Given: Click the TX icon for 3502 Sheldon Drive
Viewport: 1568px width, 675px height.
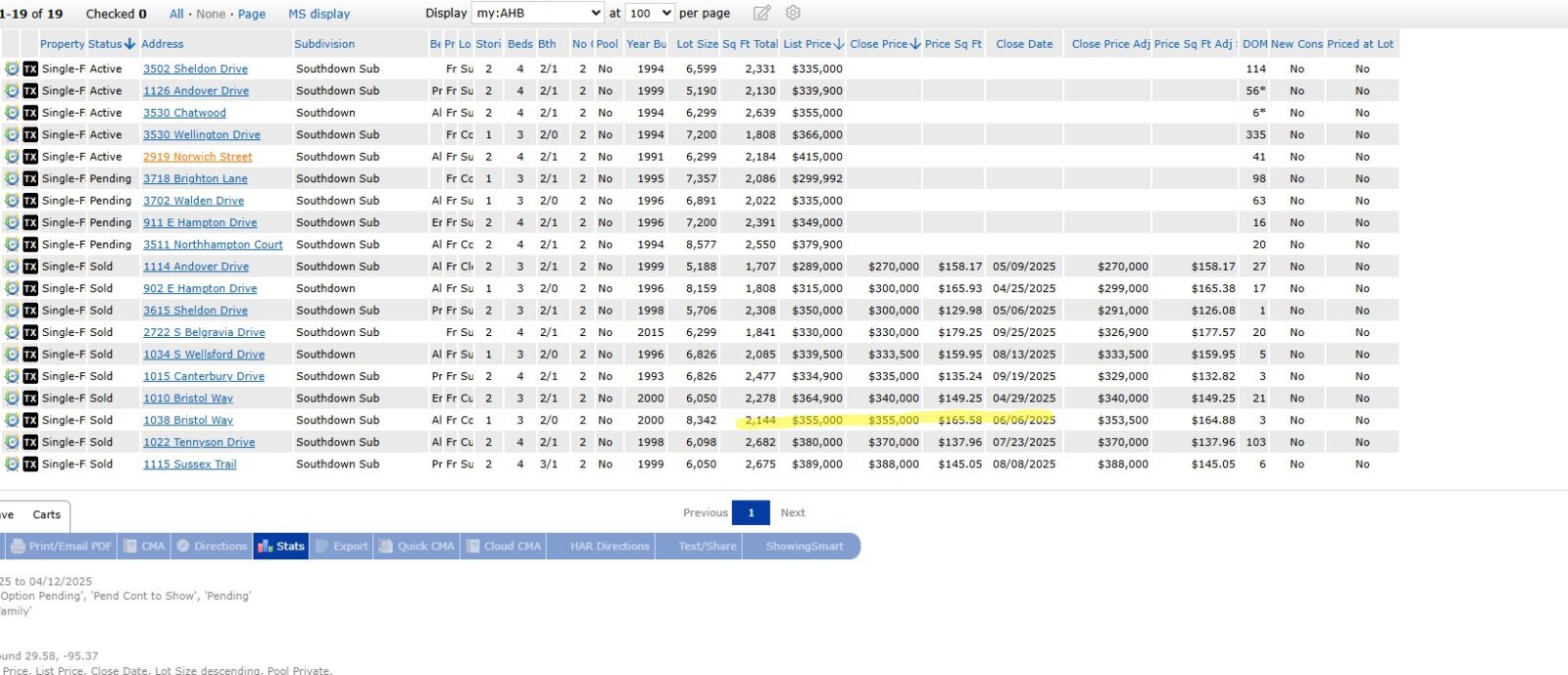Looking at the screenshot, I should pos(30,69).
